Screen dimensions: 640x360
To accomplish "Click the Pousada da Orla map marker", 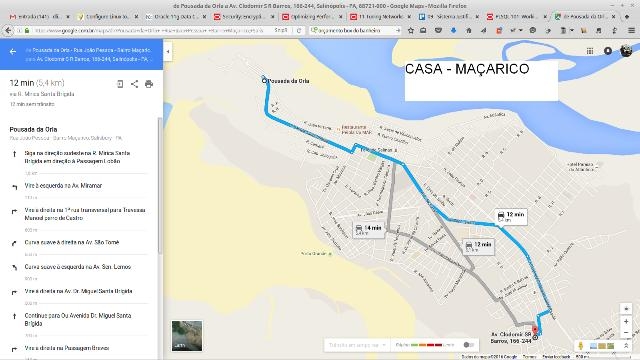I will coord(264,80).
